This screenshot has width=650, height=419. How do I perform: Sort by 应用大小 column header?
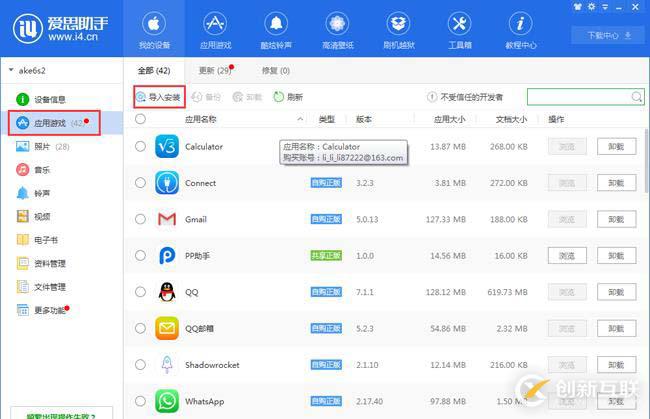pyautogui.click(x=449, y=119)
